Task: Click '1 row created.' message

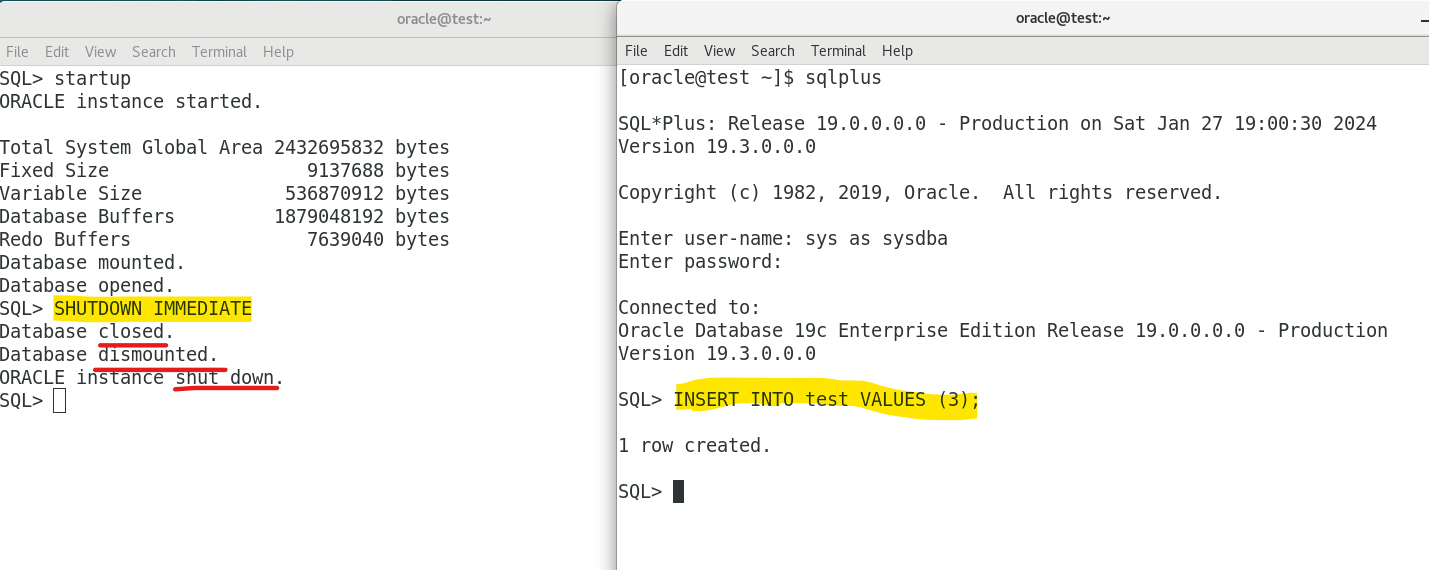Action: [x=695, y=445]
